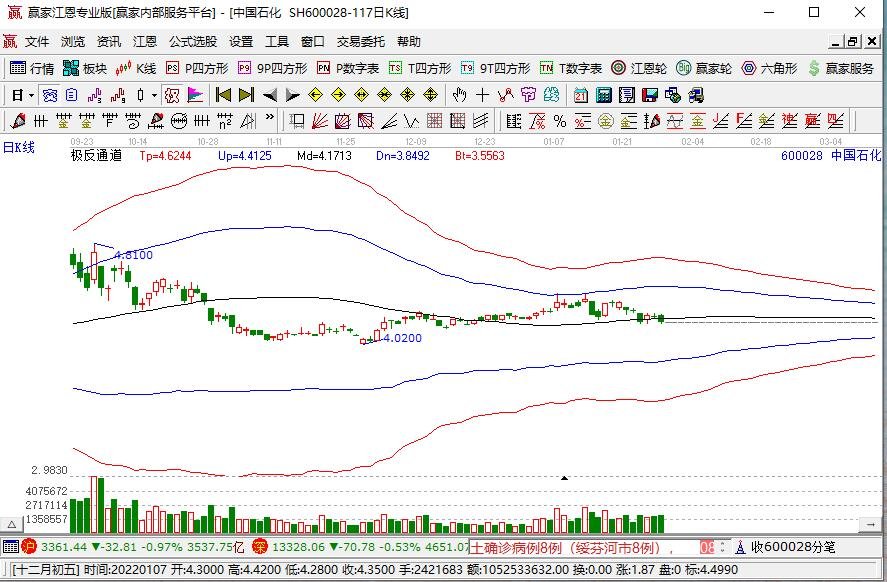The image size is (887, 582).
Task: Open the calculator icon
Action: [x=604, y=95]
